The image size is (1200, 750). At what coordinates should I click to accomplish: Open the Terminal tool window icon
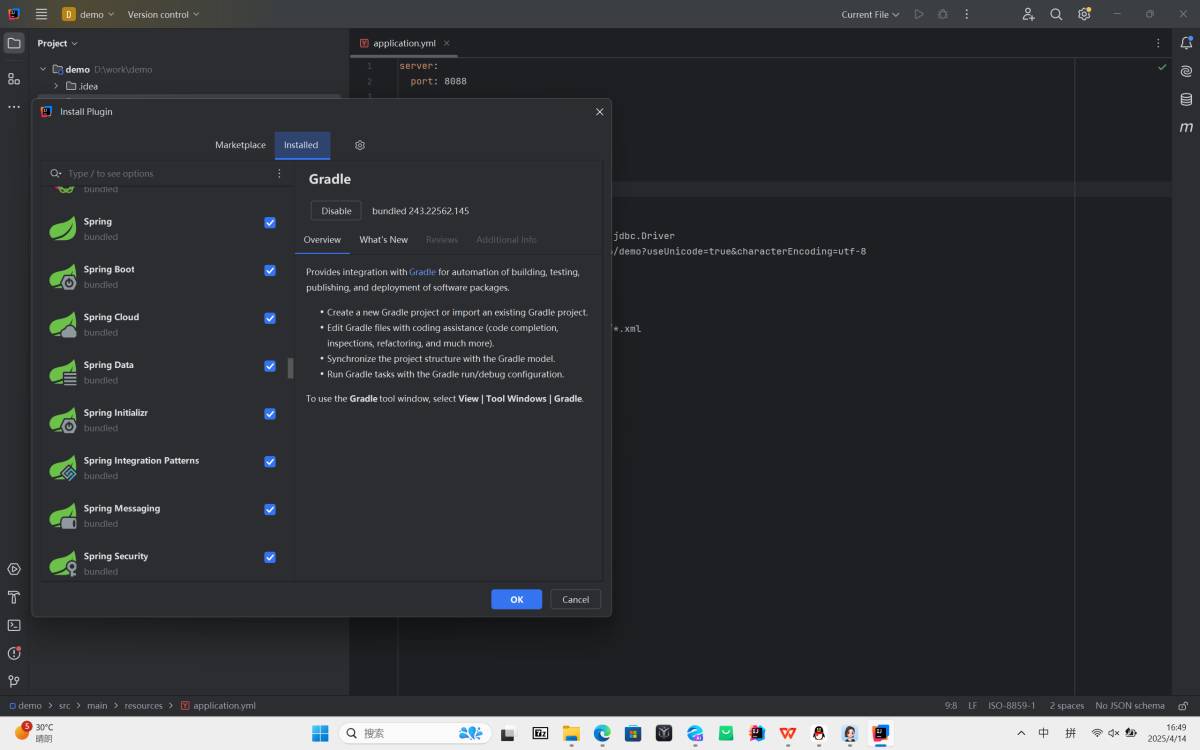pos(14,625)
